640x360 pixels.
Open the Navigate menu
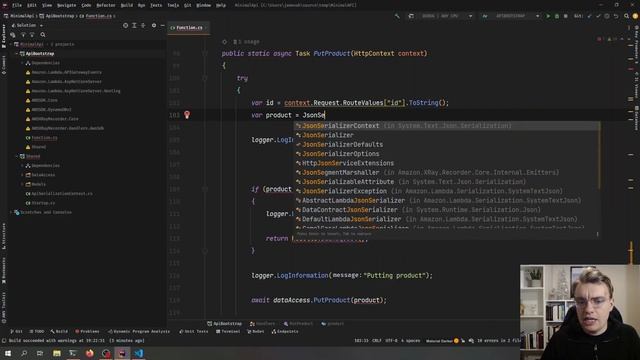(67, 5)
